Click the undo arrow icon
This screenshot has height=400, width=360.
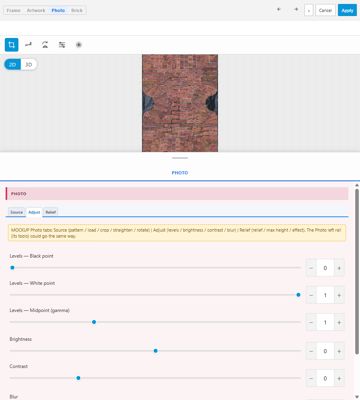[x=278, y=10]
